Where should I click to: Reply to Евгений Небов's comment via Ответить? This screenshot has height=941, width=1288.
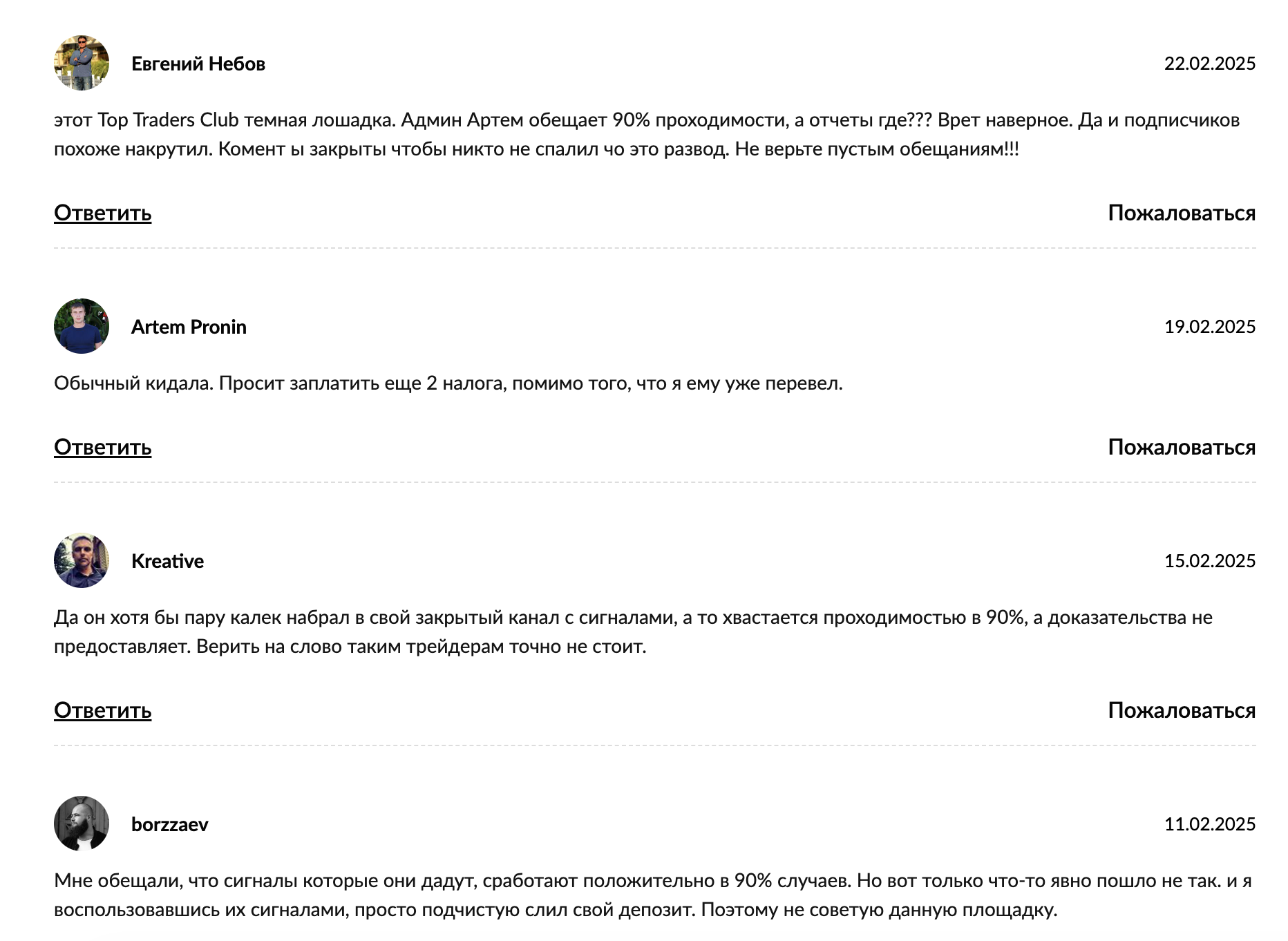(x=103, y=213)
